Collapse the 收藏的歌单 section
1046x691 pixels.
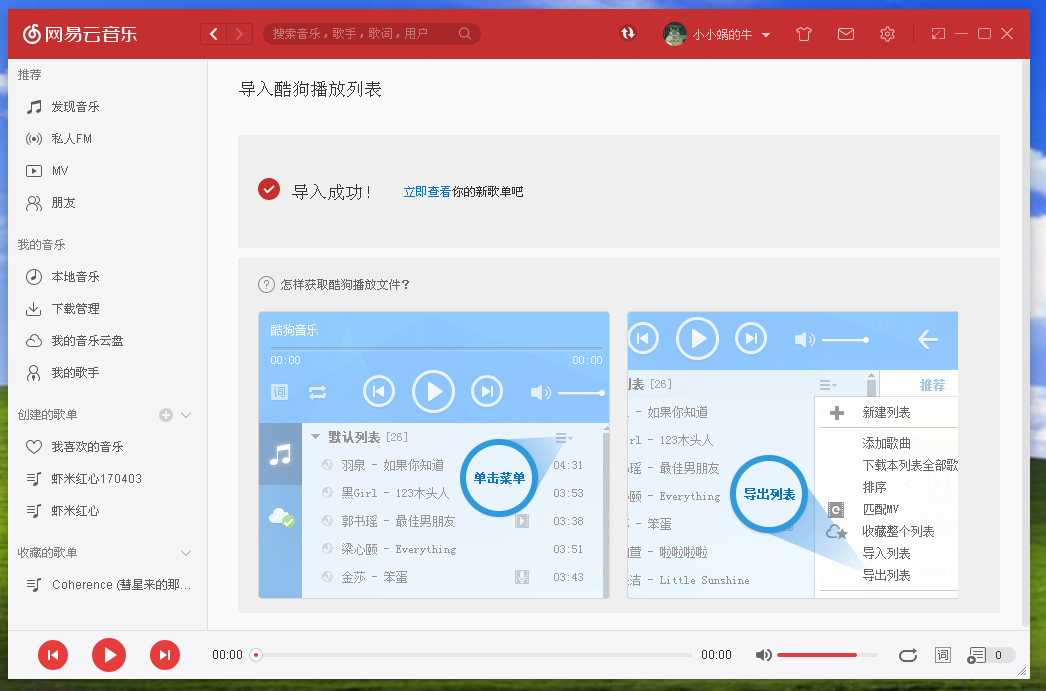pos(186,553)
